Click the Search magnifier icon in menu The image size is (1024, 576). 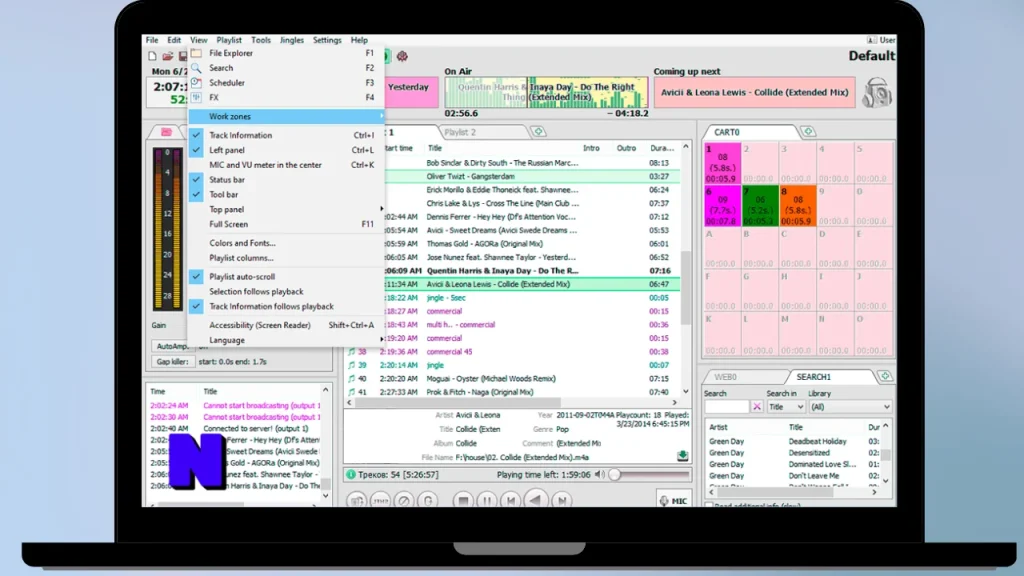[196, 68]
